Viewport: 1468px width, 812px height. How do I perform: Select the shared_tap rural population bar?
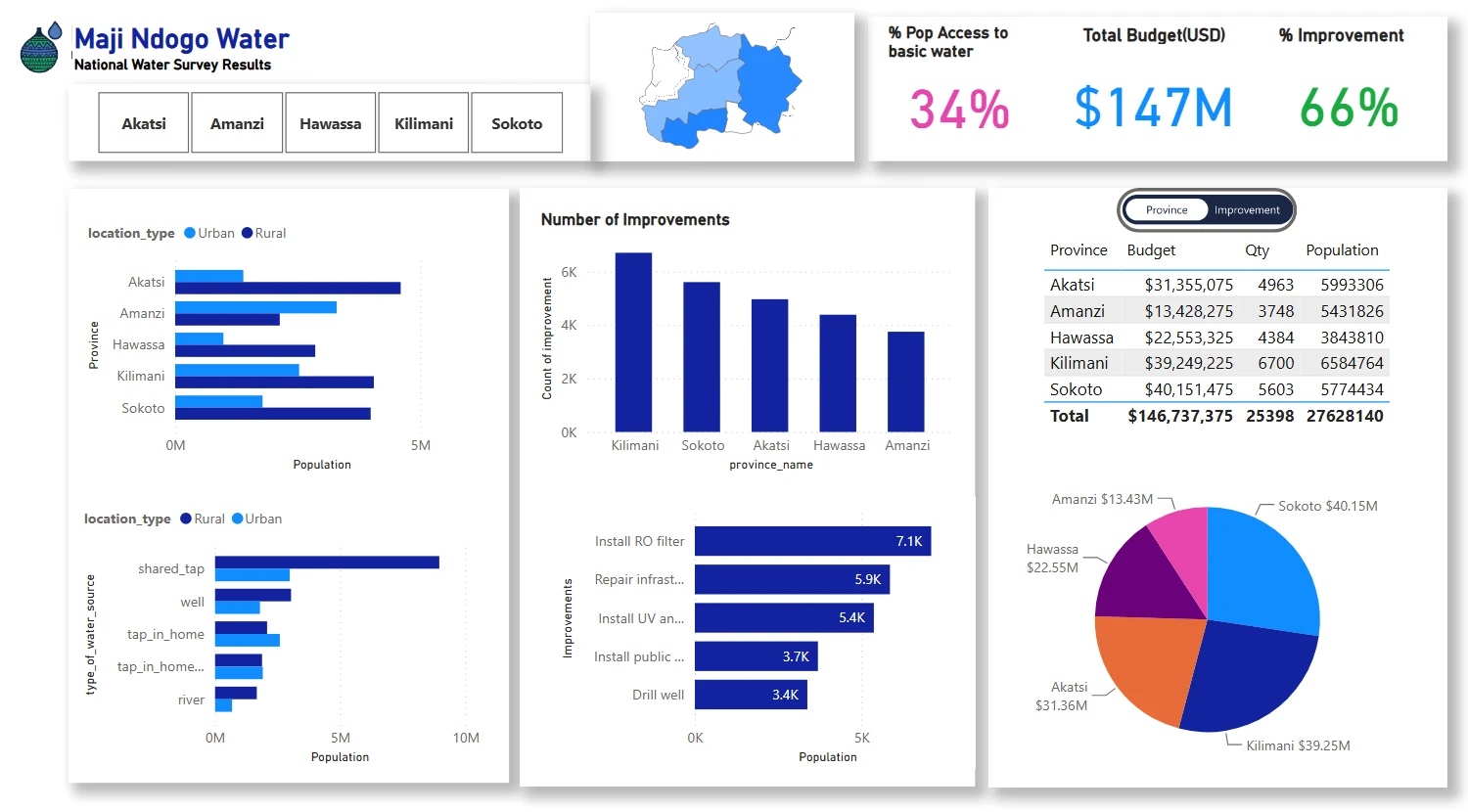pyautogui.click(x=327, y=563)
